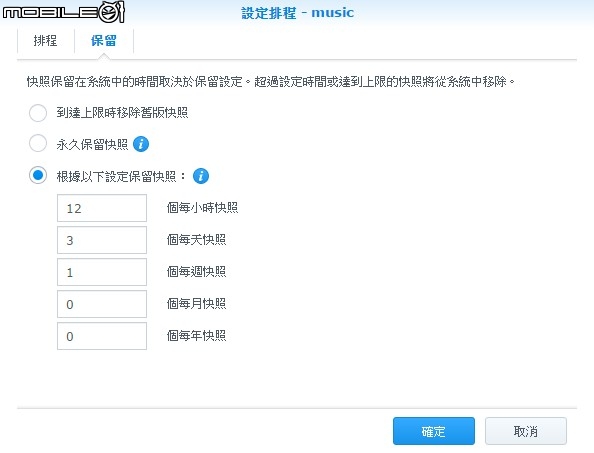Click the 個每年快照 label
594x453 pixels.
(196, 336)
